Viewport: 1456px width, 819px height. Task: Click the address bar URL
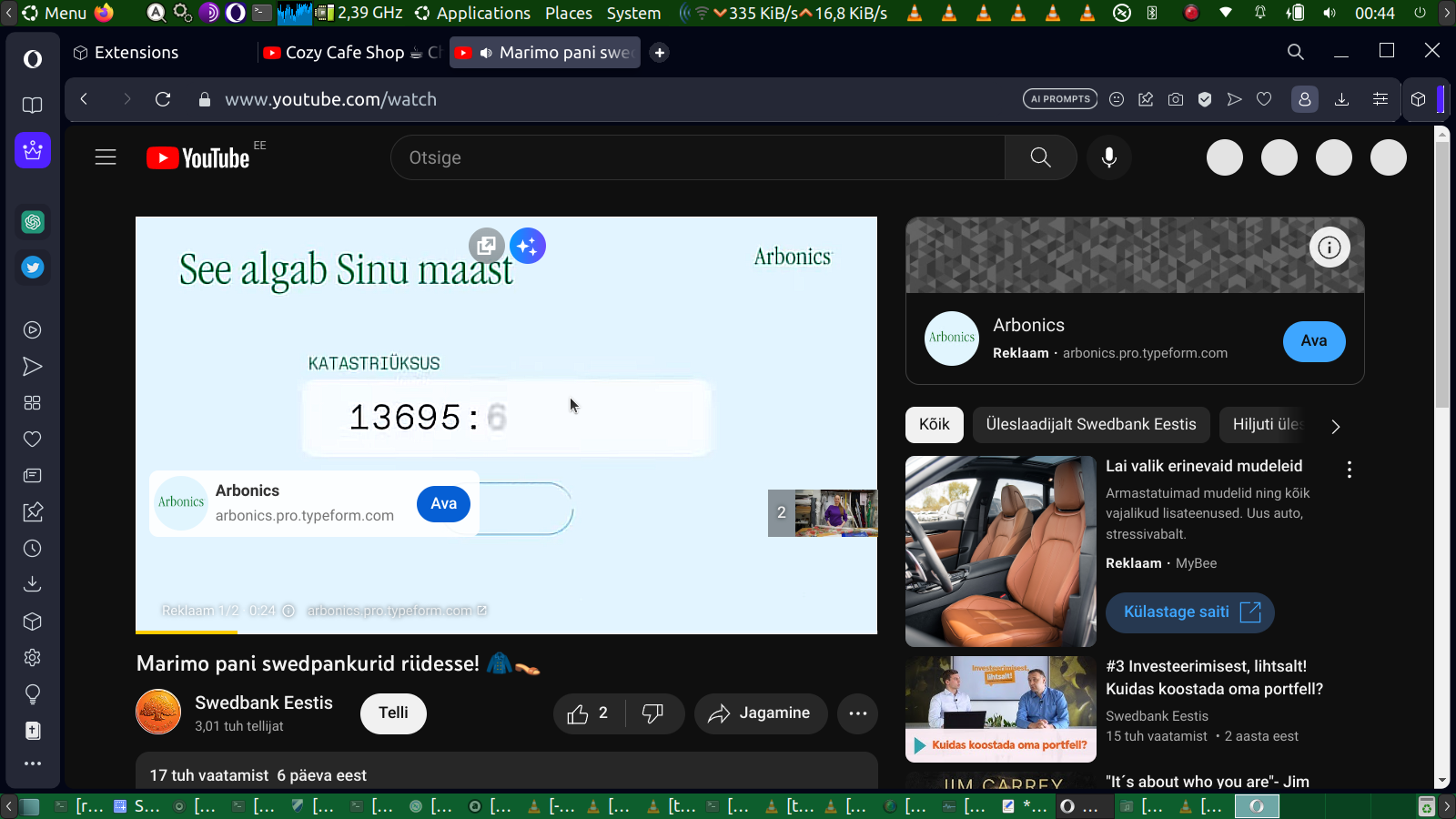point(331,99)
